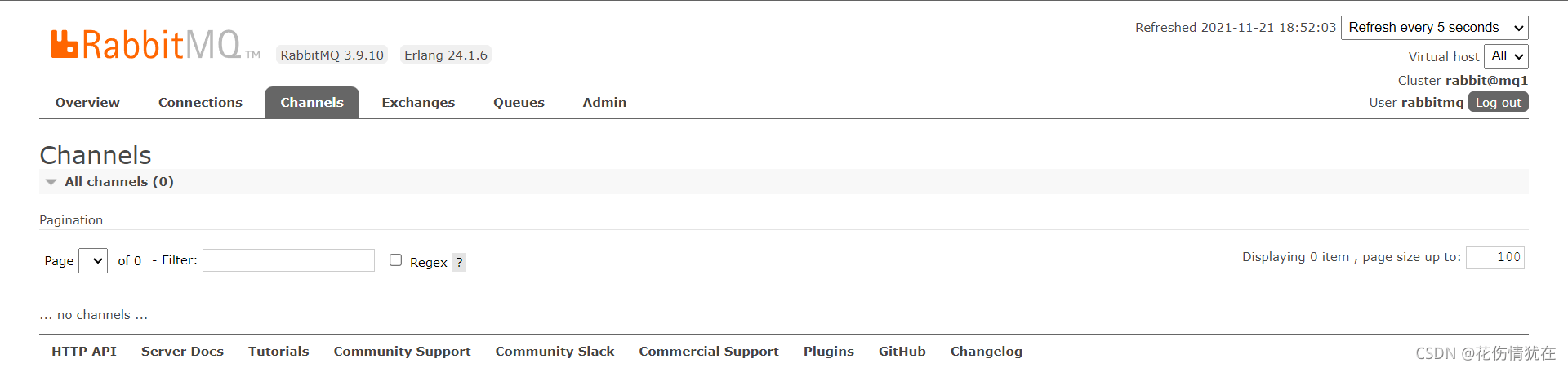Click the RabbitMQ logo icon
This screenshot has height=368, width=1568.
(65, 44)
